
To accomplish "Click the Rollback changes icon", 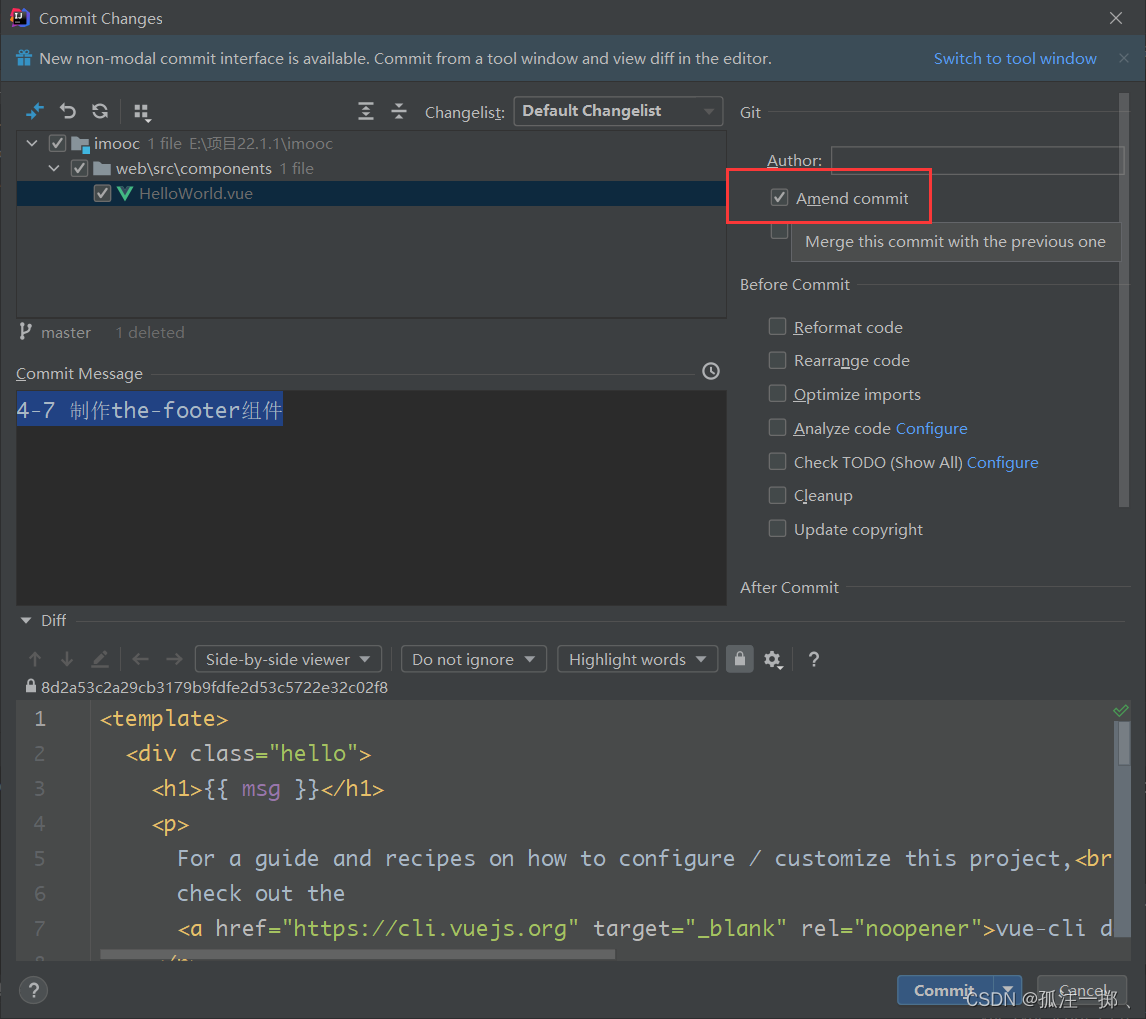I will click(67, 111).
